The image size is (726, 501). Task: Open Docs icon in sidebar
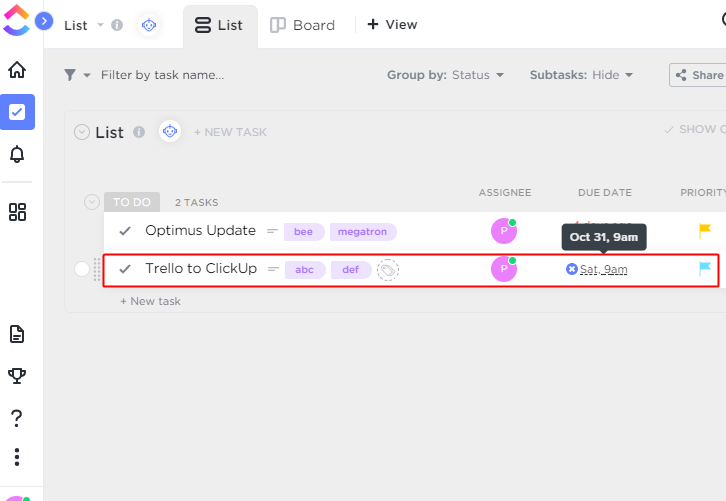(x=17, y=334)
